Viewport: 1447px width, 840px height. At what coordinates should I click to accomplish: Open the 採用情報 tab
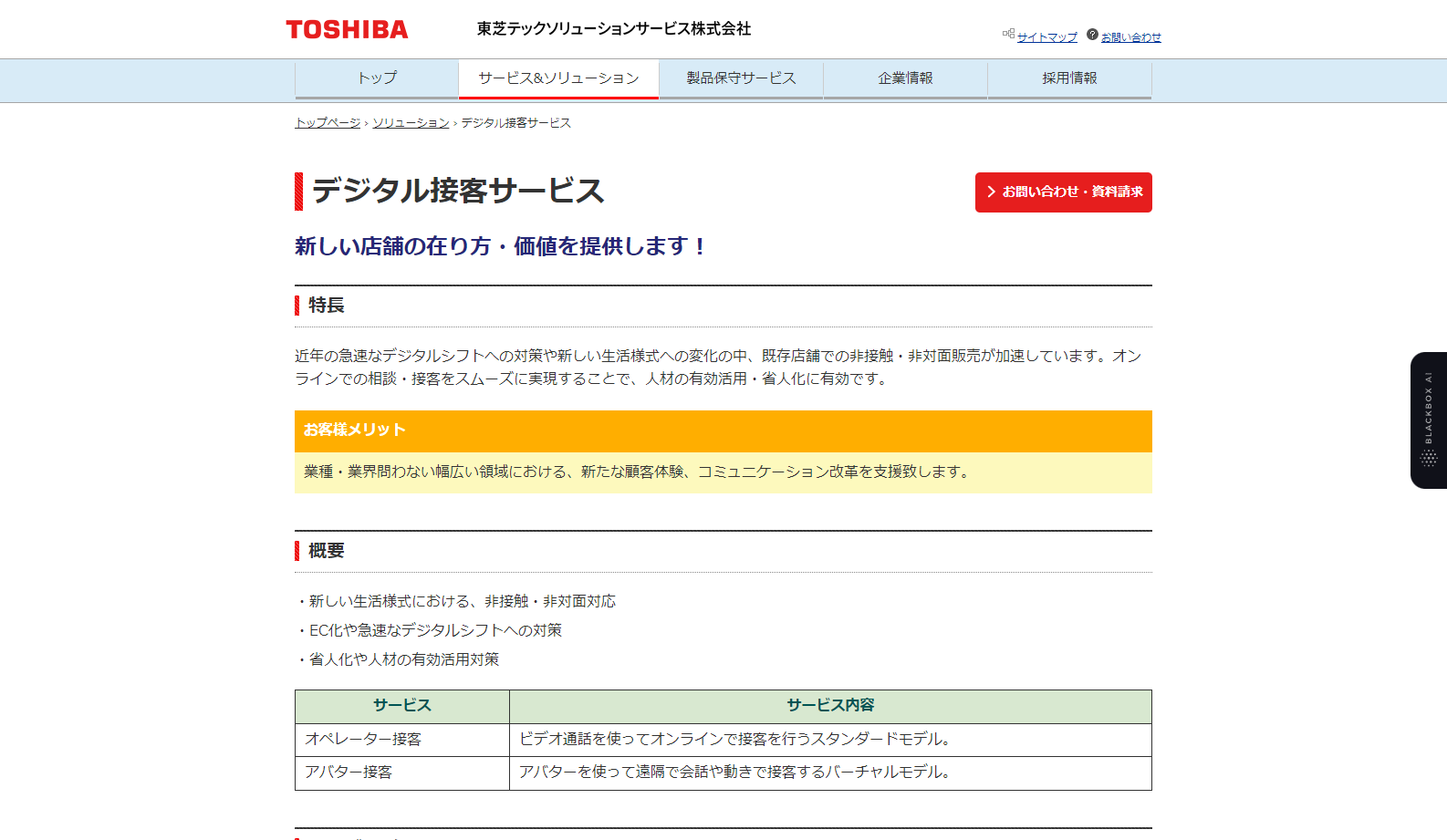tap(1069, 79)
